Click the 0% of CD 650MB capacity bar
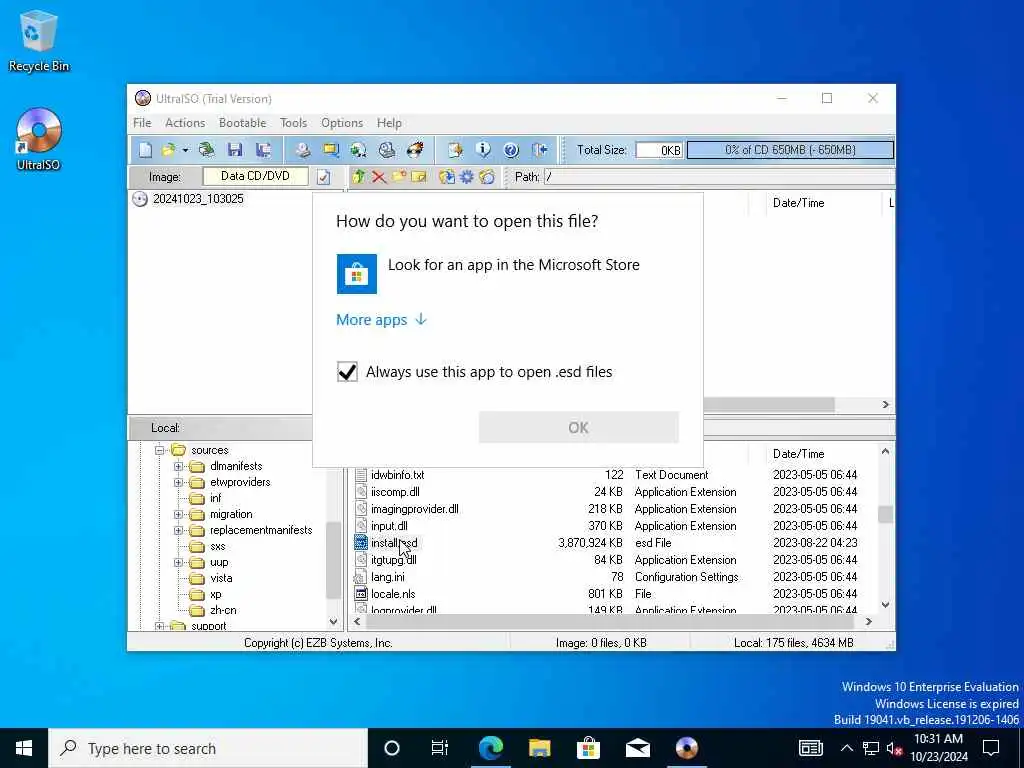This screenshot has width=1024, height=768. (x=790, y=150)
